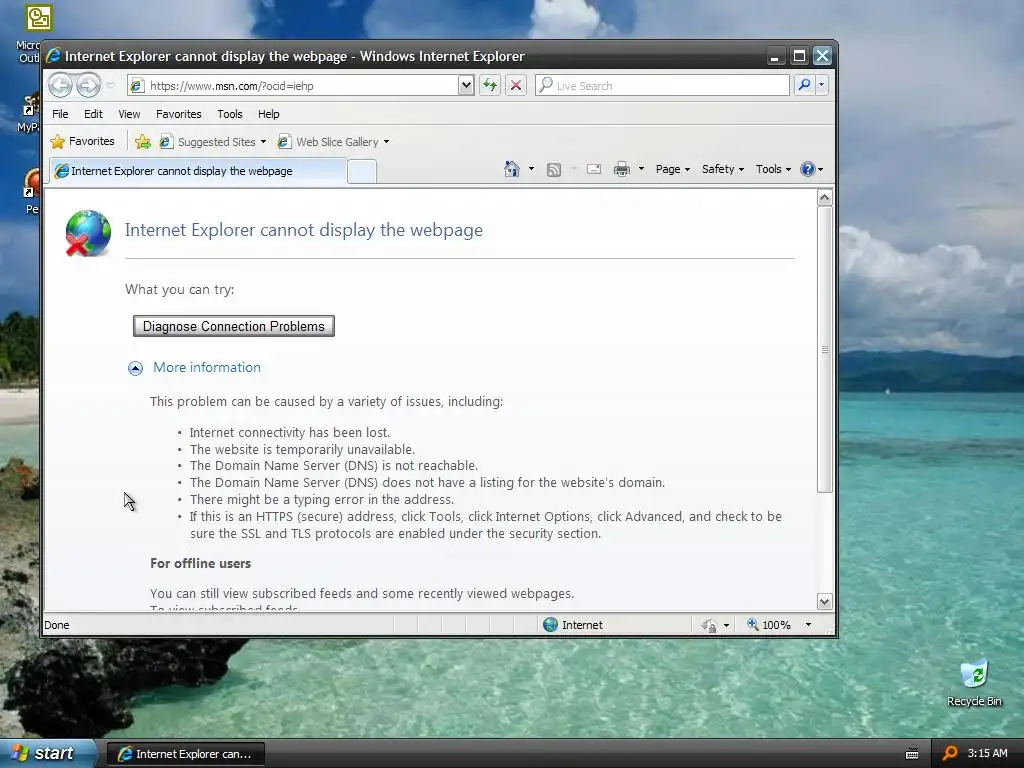Click the More information link

tap(207, 368)
